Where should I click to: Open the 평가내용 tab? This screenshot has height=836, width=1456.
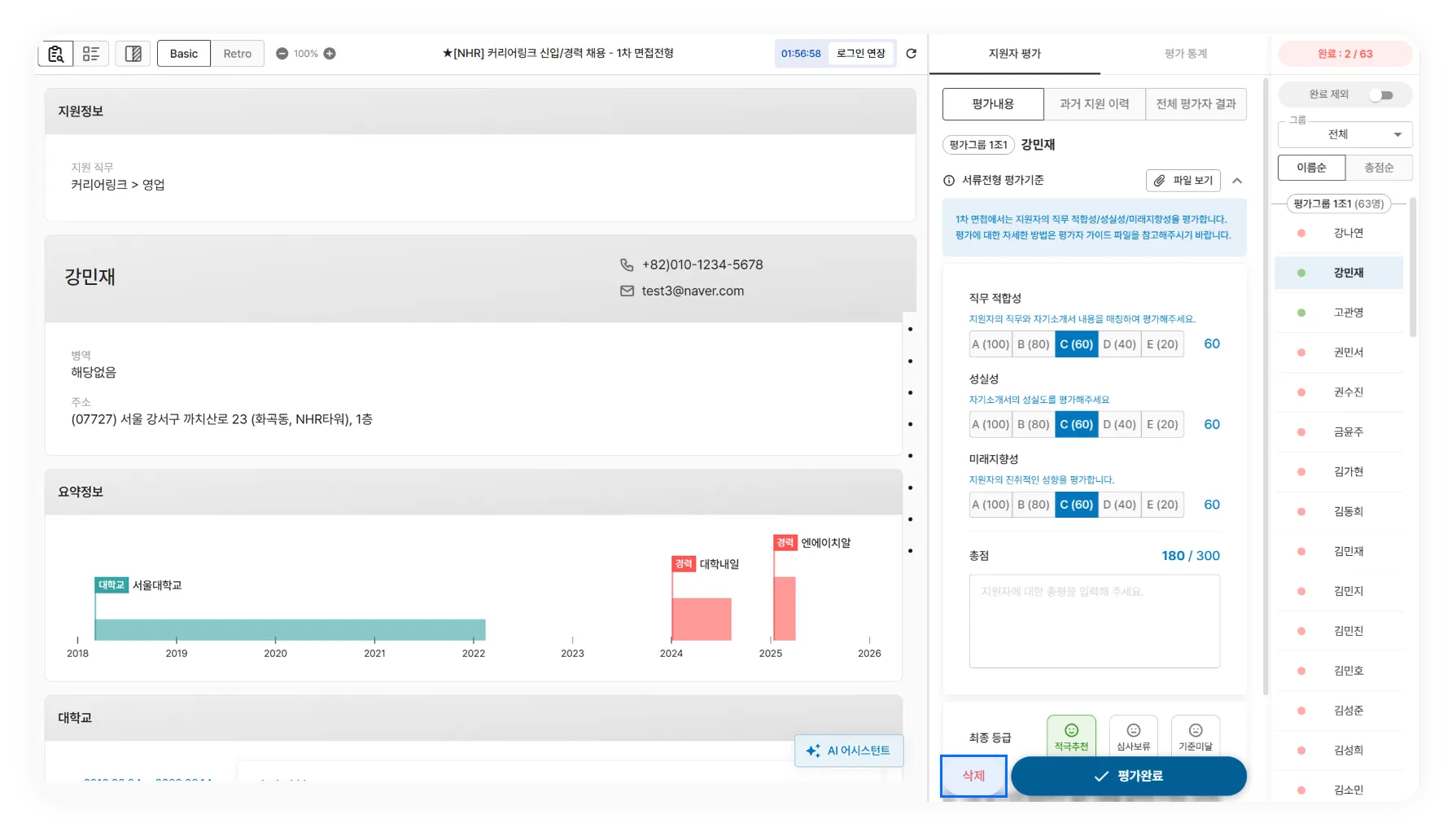tap(993, 104)
